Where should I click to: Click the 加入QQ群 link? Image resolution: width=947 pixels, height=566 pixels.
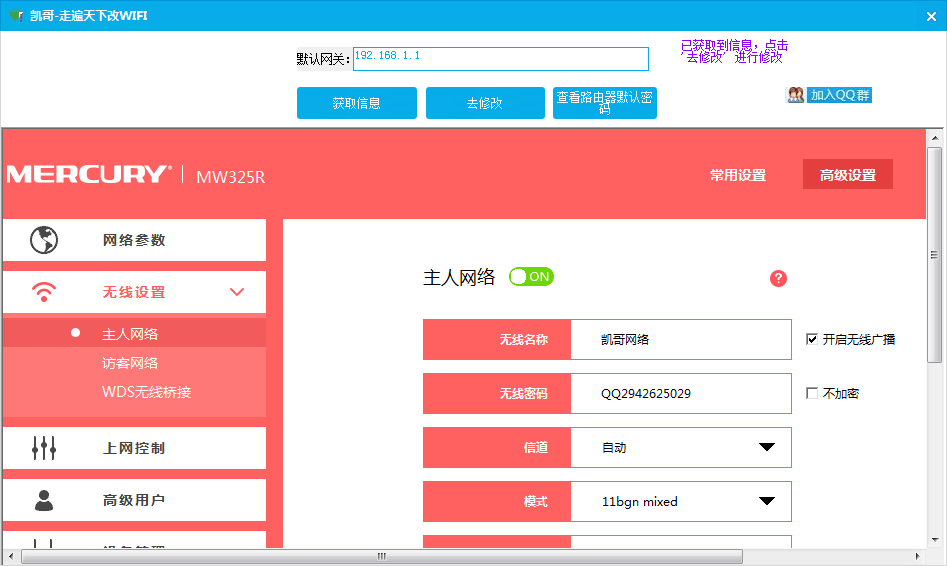point(839,95)
